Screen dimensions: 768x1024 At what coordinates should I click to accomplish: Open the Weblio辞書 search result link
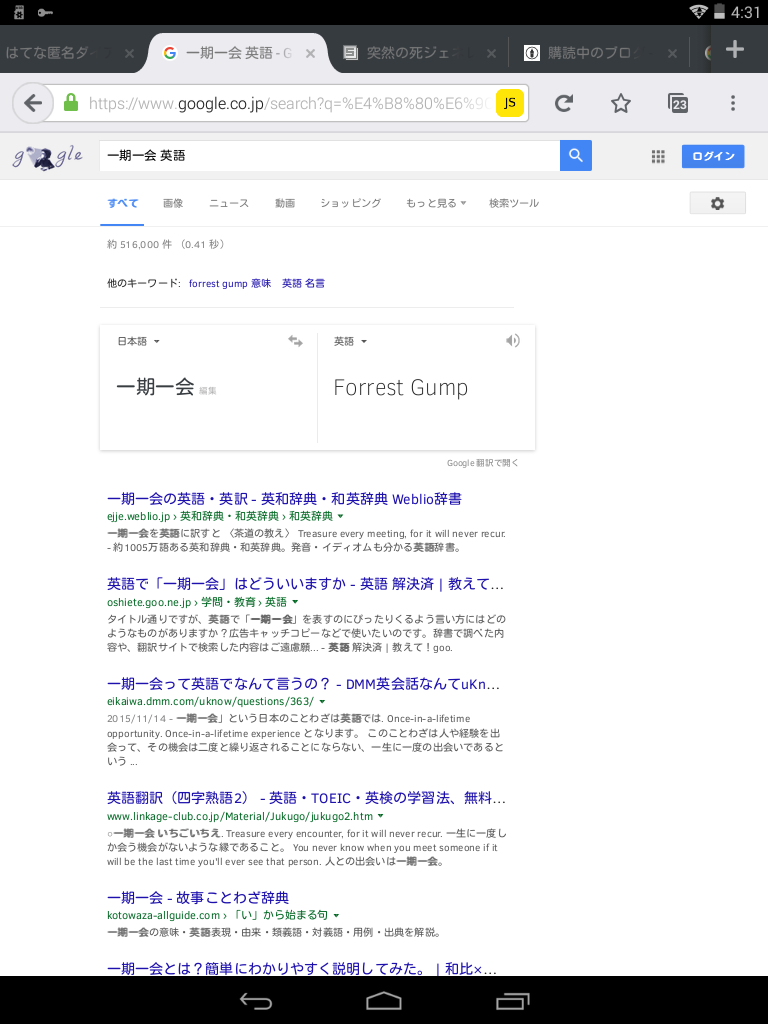point(284,499)
